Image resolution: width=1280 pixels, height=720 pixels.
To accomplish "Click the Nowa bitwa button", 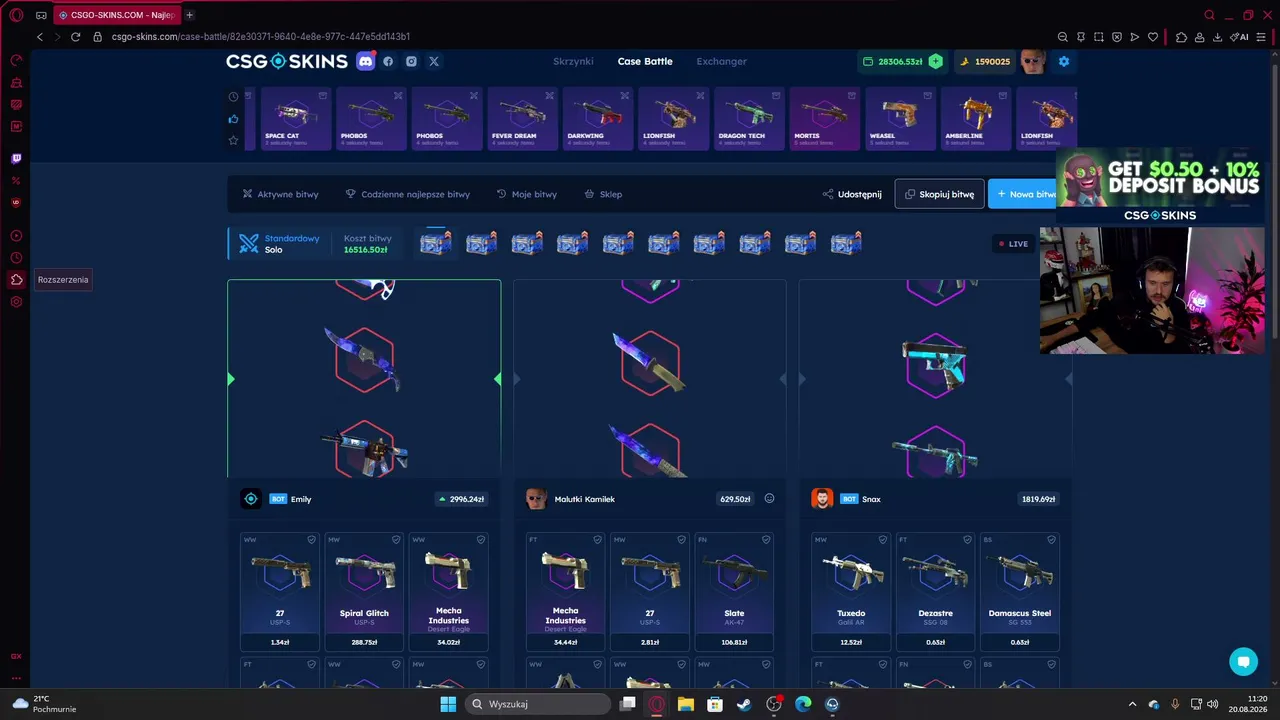I will point(1024,194).
